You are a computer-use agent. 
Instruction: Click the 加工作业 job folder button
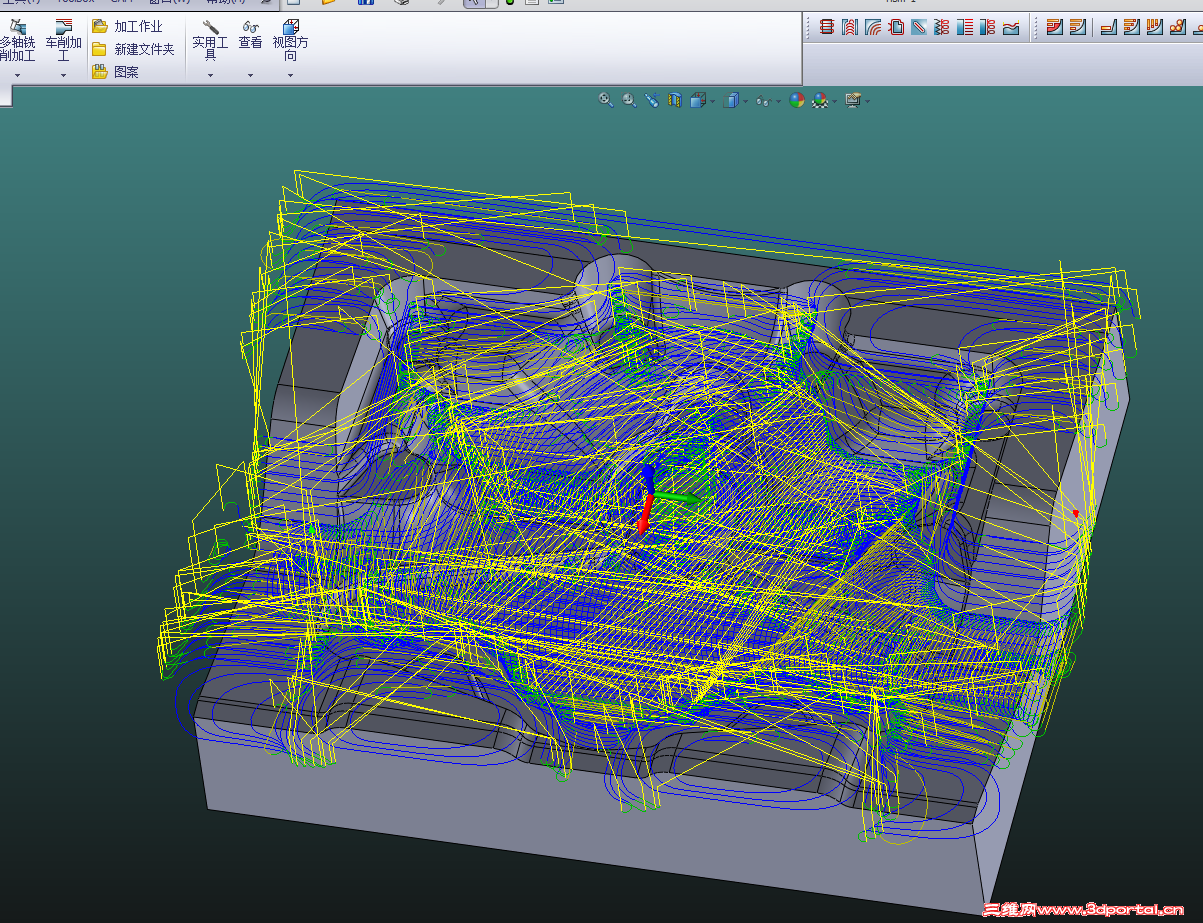click(127, 26)
